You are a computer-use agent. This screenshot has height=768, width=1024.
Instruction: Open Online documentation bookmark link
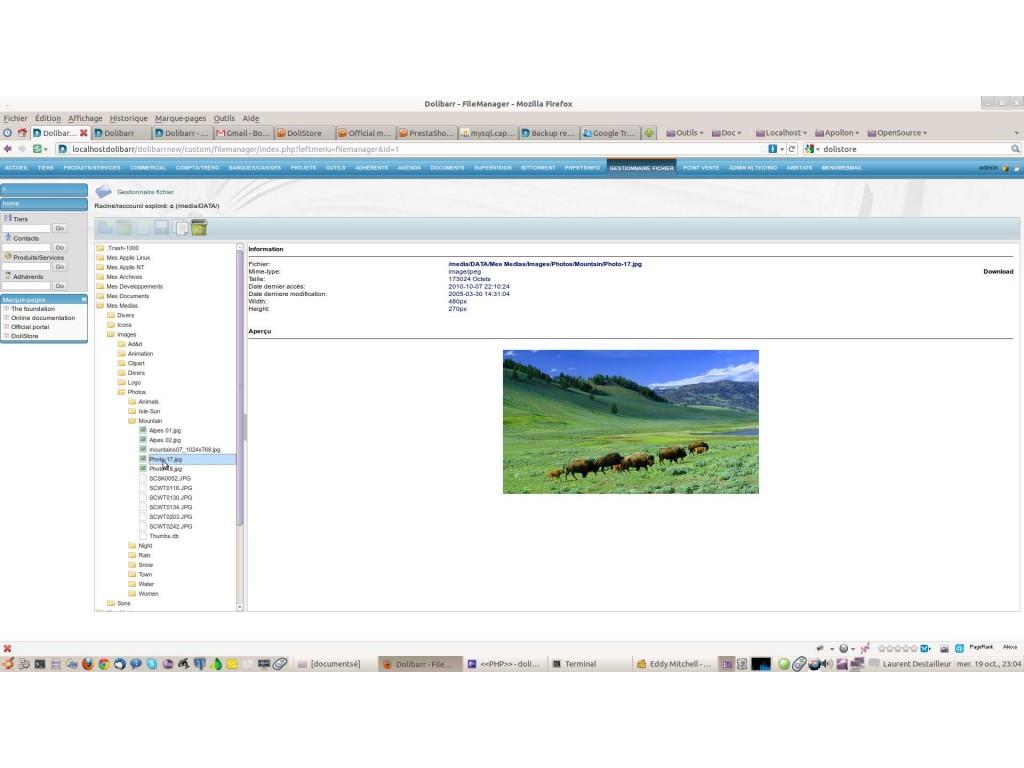(x=43, y=317)
